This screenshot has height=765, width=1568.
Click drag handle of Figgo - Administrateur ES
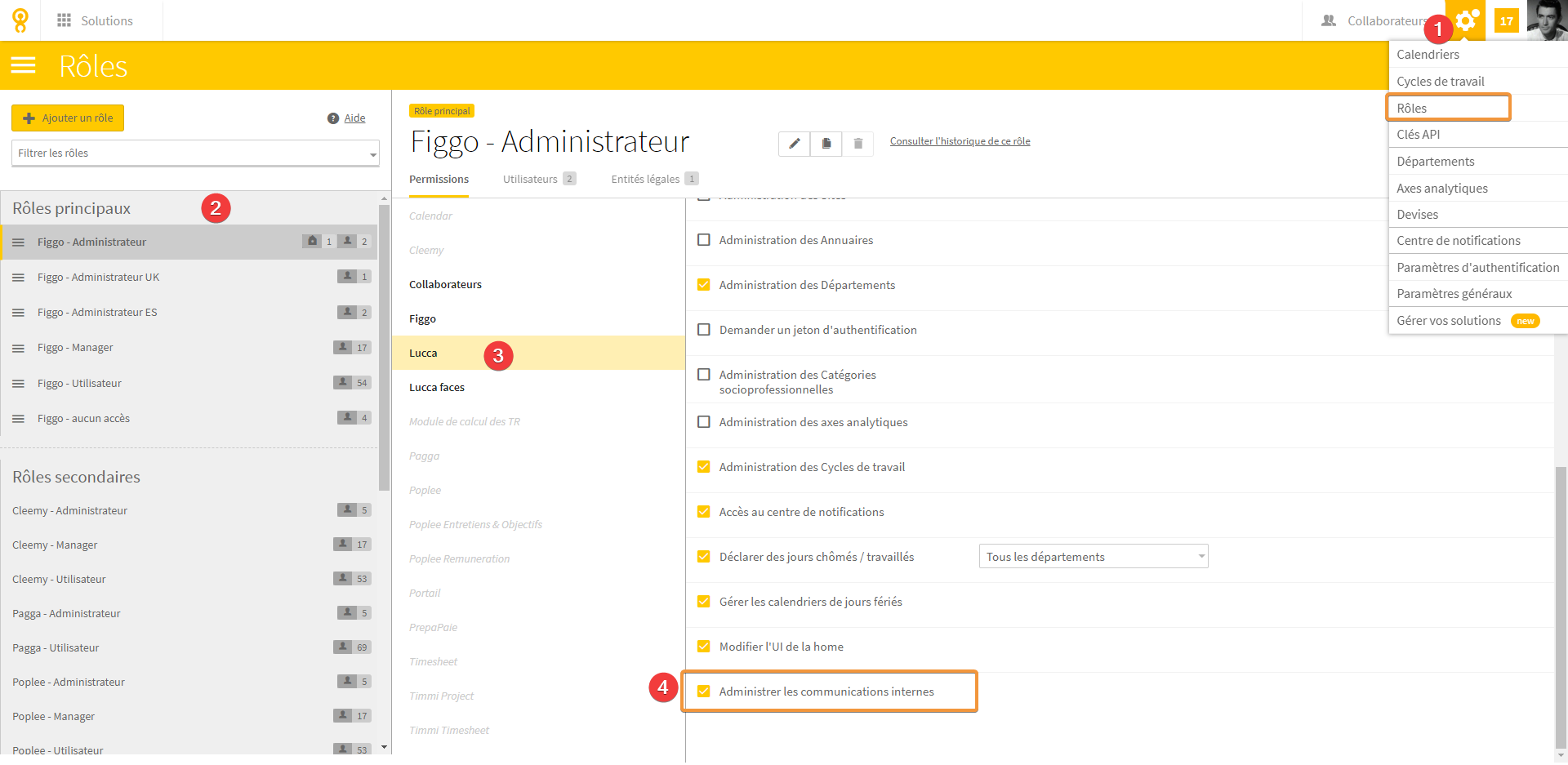click(18, 313)
